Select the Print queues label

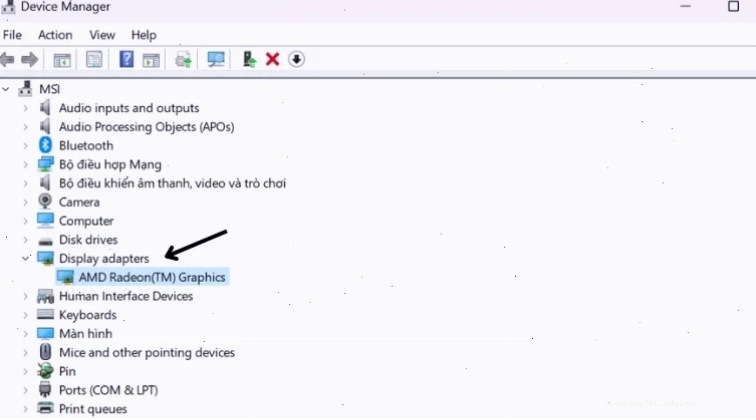[93, 409]
